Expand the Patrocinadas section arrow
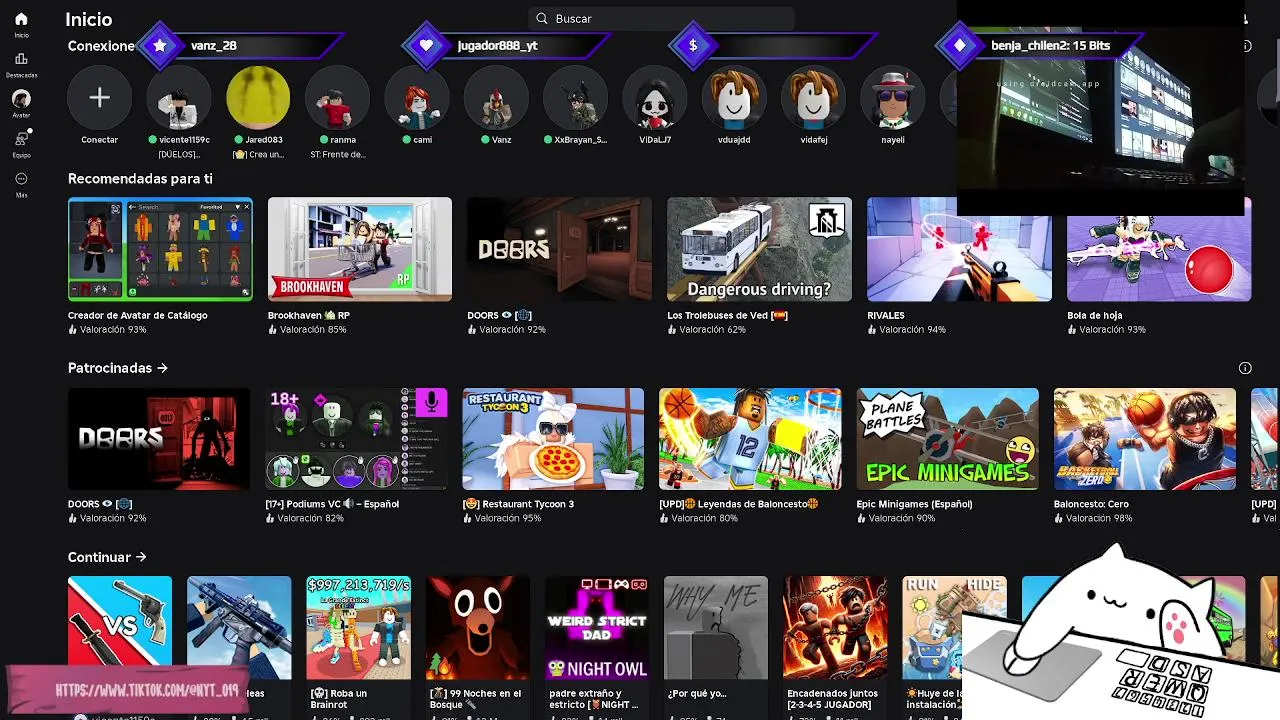Image resolution: width=1280 pixels, height=720 pixels. [162, 368]
